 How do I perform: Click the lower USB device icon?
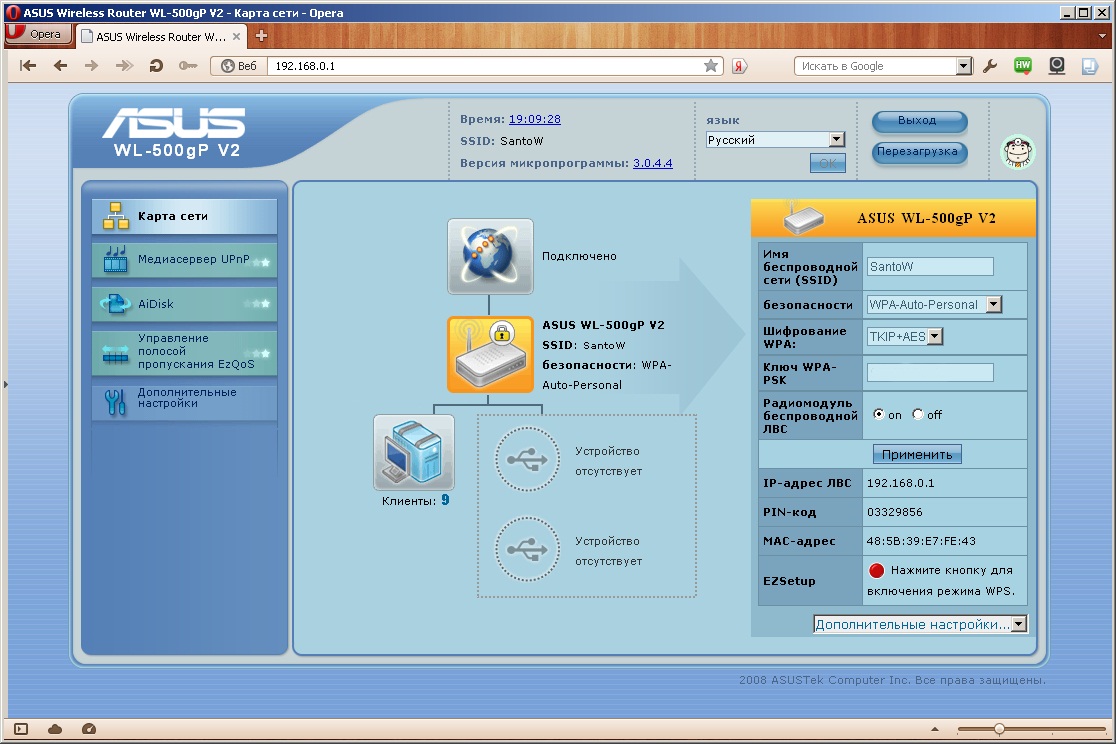click(527, 549)
